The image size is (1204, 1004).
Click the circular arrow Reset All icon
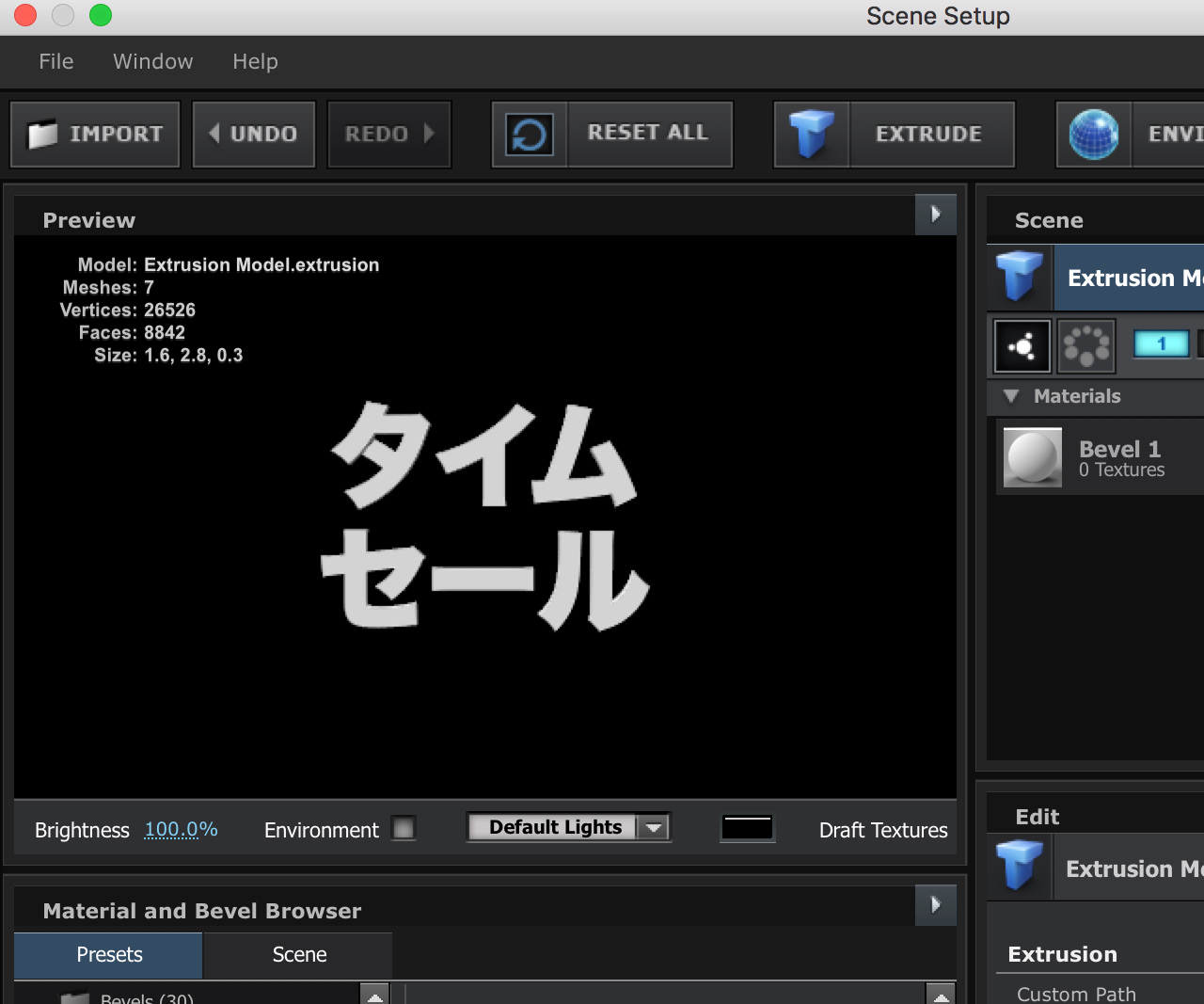530,135
